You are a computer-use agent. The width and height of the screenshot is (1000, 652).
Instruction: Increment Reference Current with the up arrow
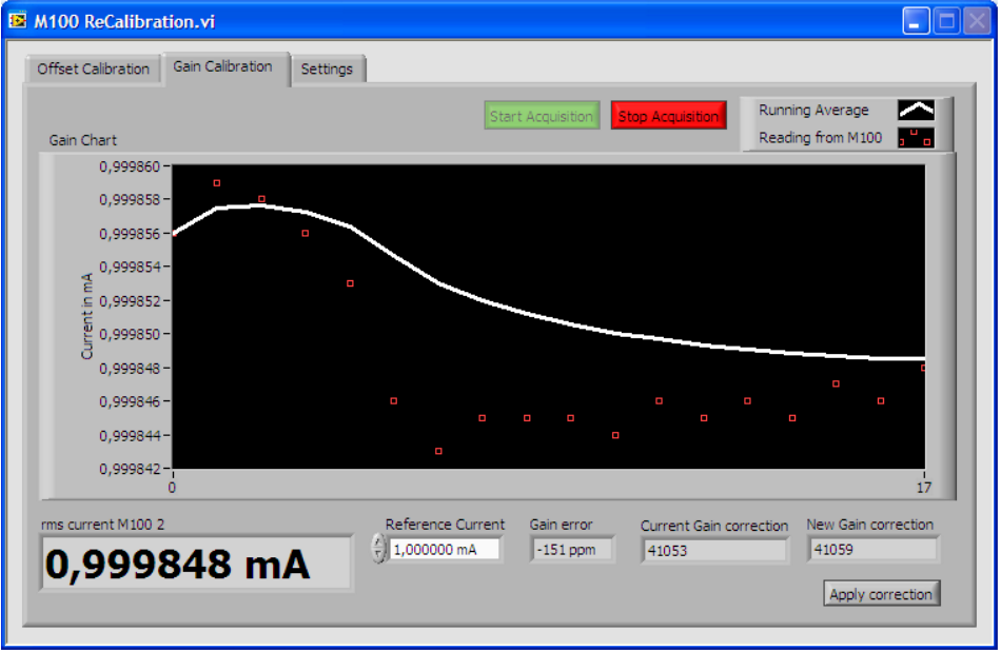click(378, 542)
